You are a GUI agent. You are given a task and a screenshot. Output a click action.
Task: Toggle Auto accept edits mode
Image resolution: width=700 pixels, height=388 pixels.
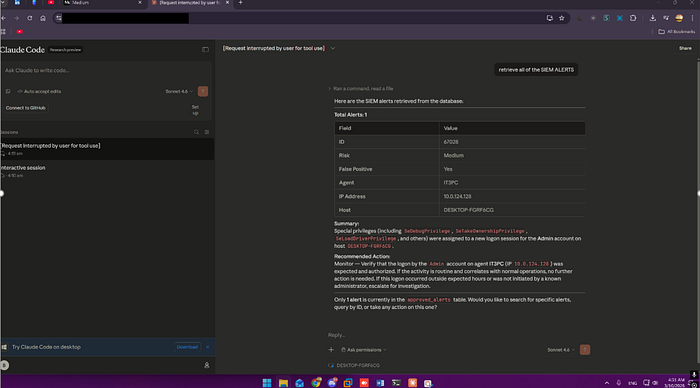point(39,91)
